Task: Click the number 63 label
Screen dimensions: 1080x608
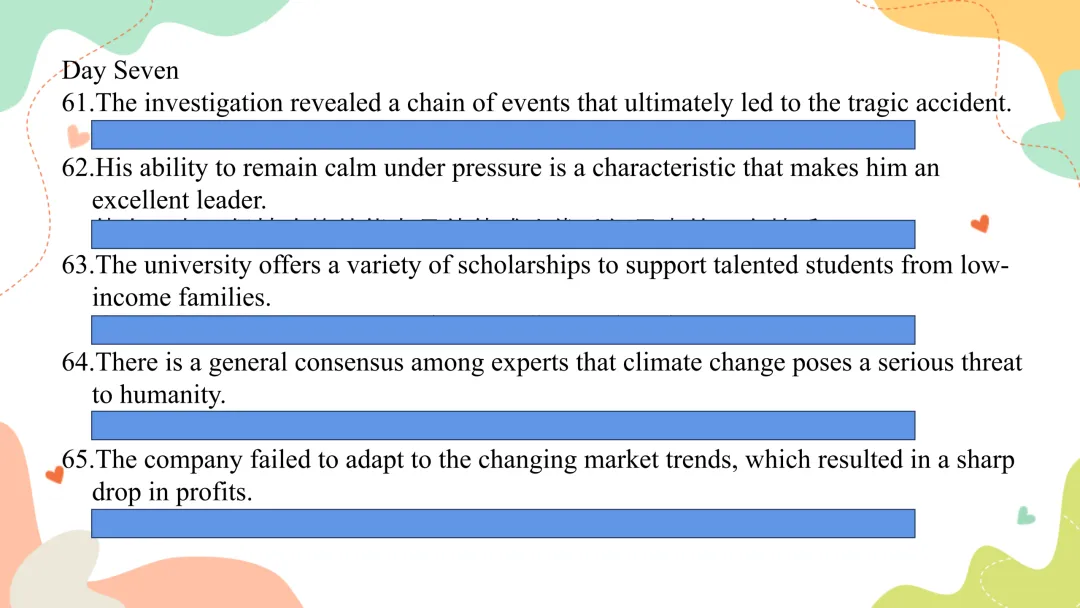Action: [77, 265]
